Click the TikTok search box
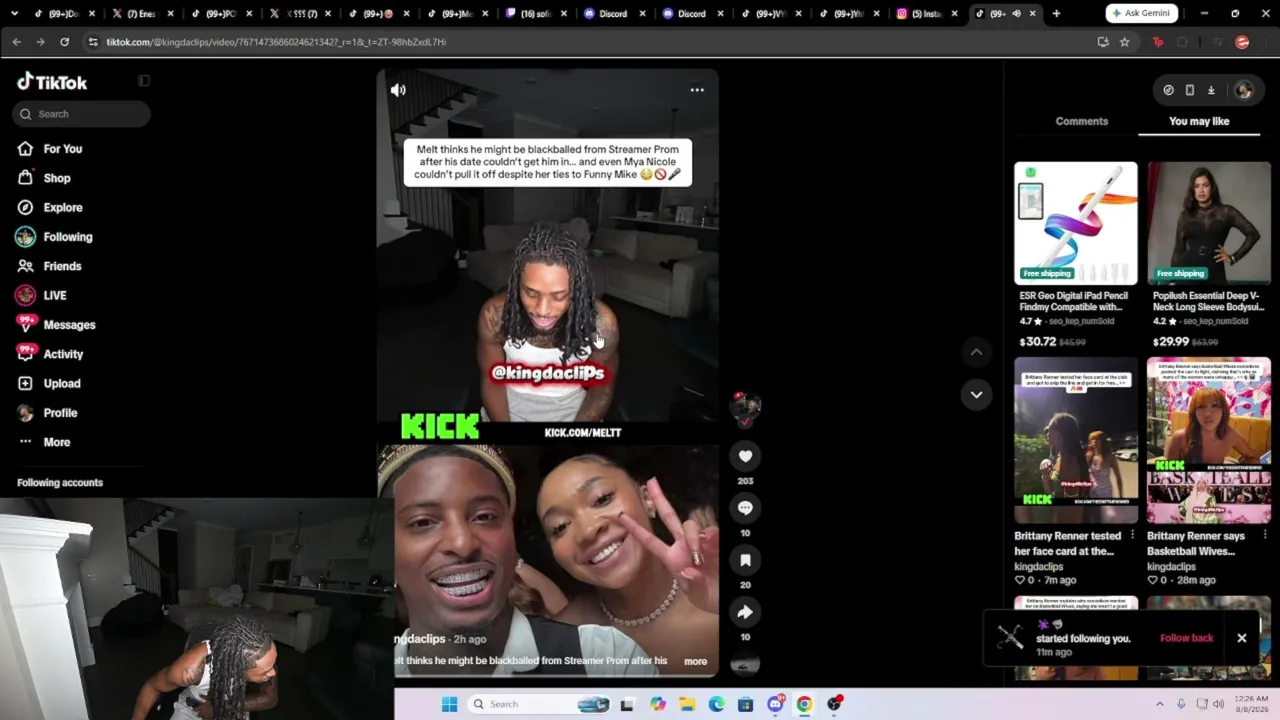The width and height of the screenshot is (1280, 720). pyautogui.click(x=82, y=114)
